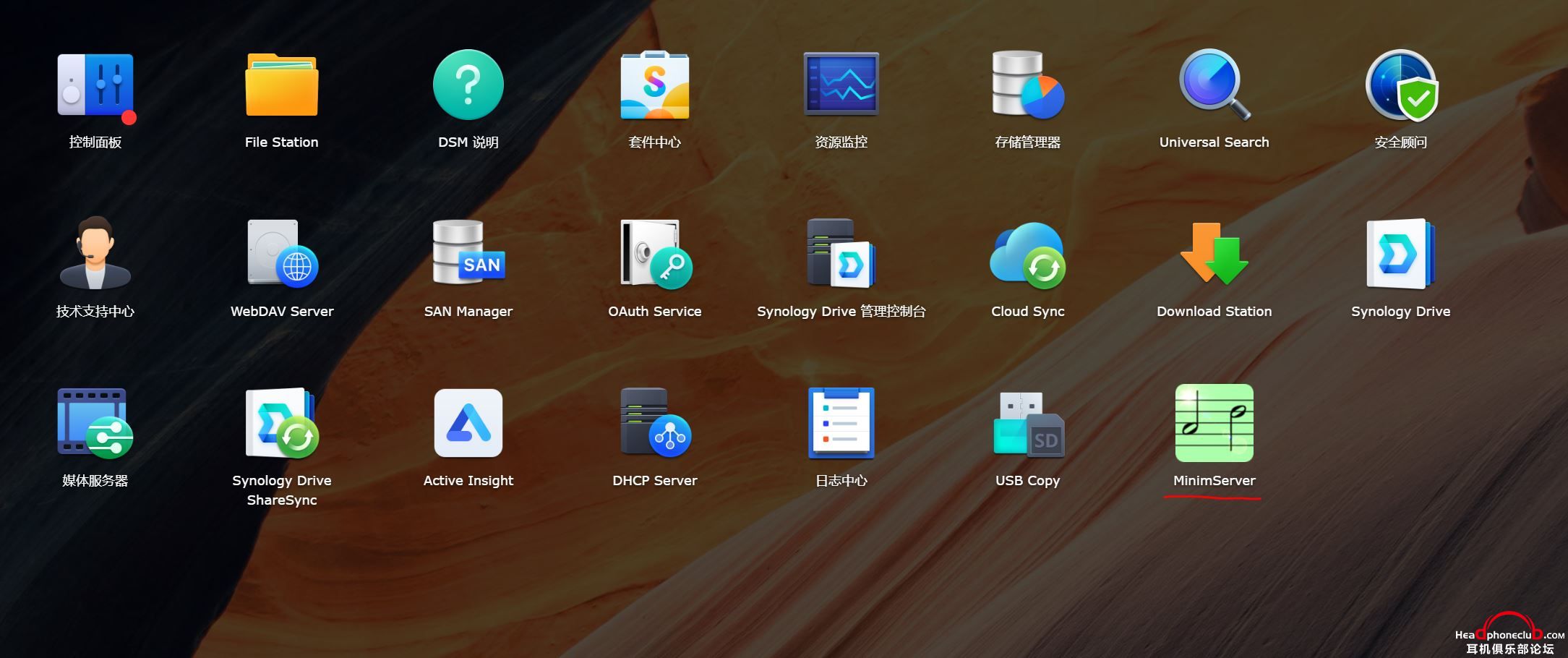1568x658 pixels.
Task: Launch DHCP Server icon
Action: point(655,423)
